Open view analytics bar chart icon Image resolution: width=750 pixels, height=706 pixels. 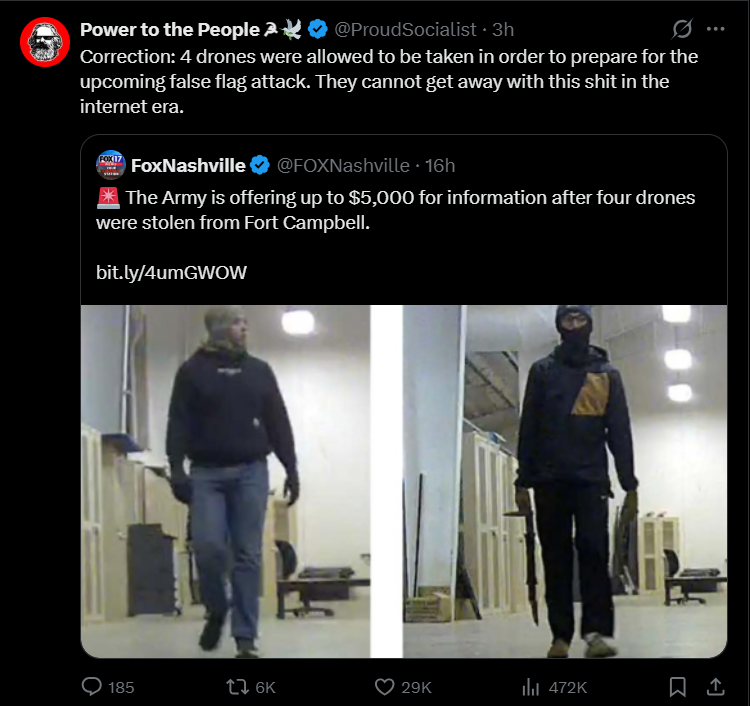(530, 687)
